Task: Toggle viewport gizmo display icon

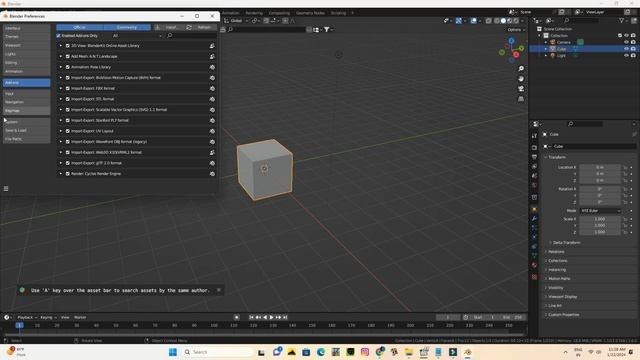Action: point(458,20)
